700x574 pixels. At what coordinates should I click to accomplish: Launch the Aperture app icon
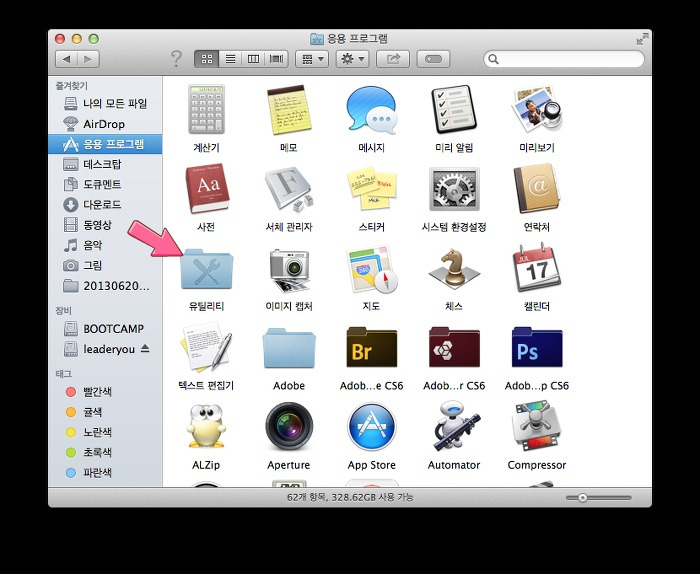[288, 426]
